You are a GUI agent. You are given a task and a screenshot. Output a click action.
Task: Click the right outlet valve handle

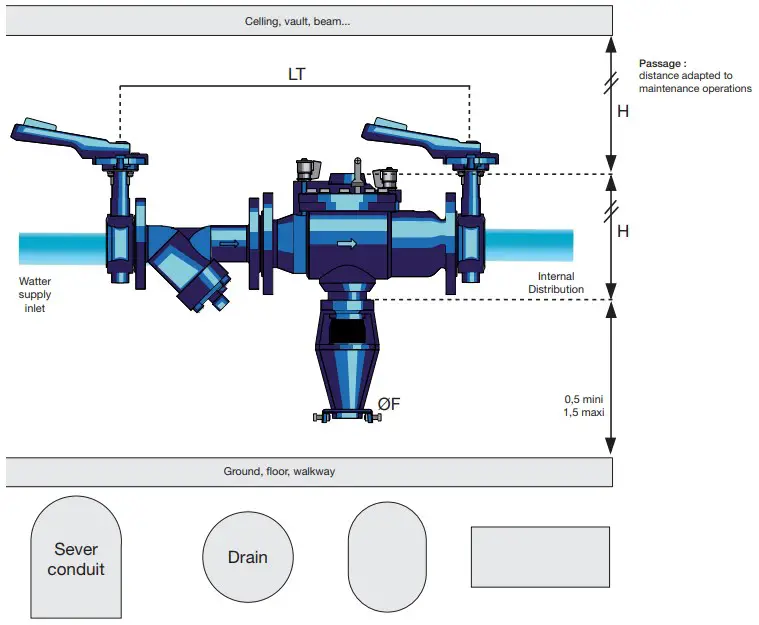421,137
